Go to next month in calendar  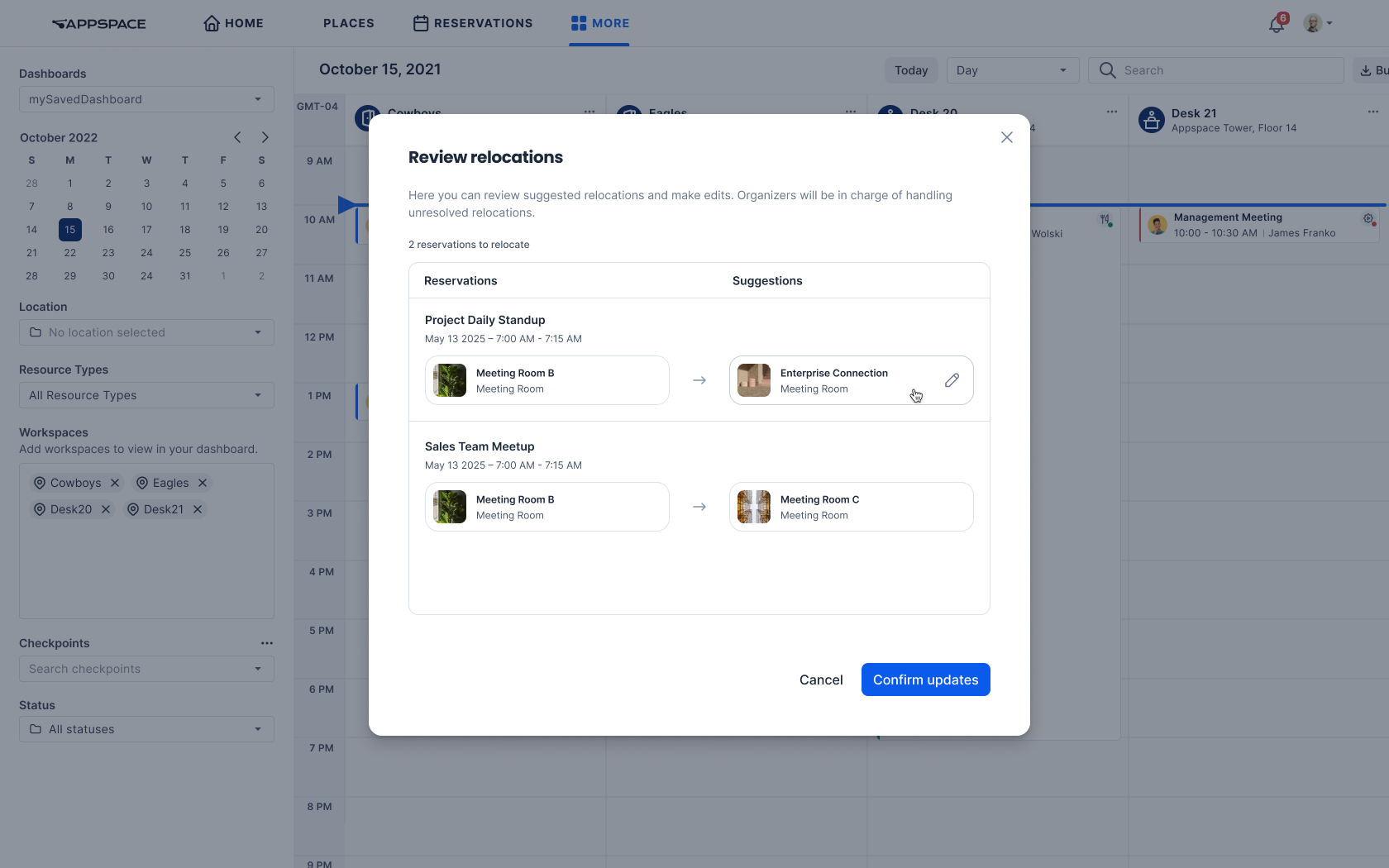(x=265, y=137)
